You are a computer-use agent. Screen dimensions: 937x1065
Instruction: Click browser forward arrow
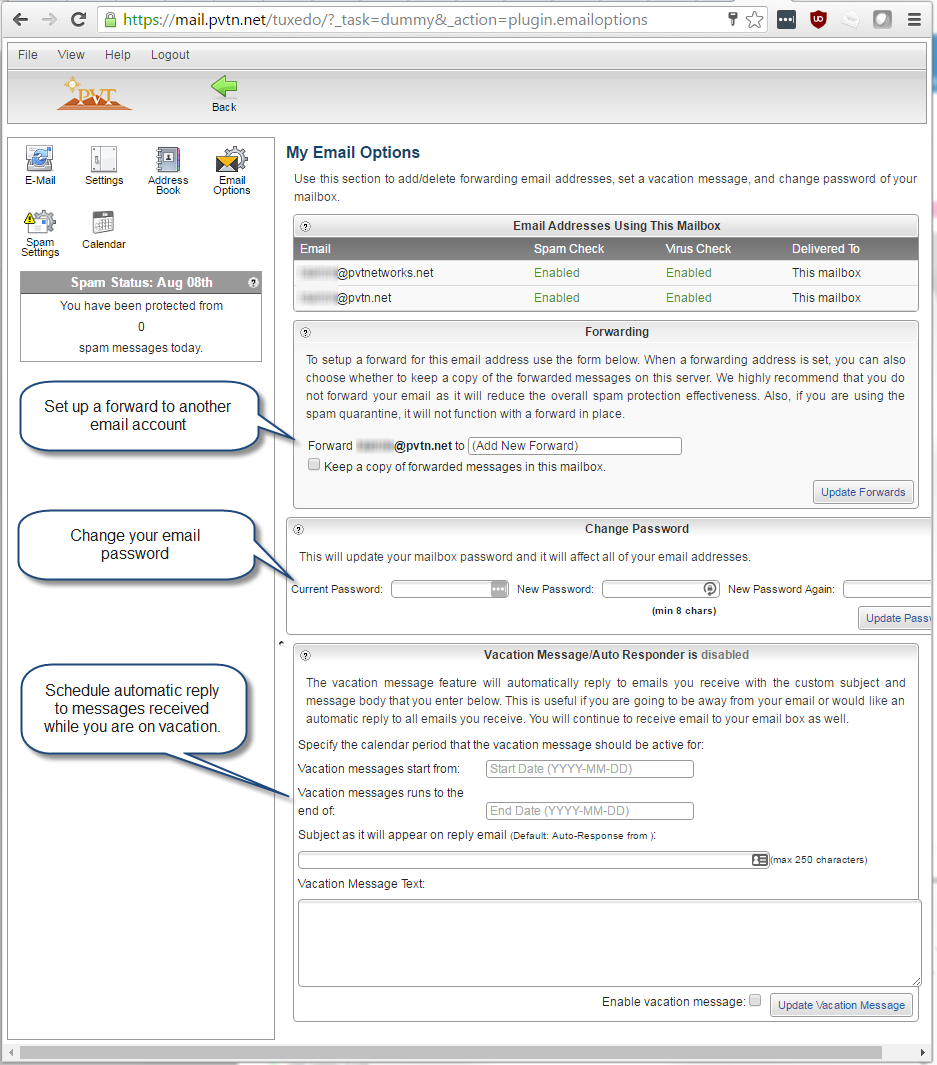point(49,20)
